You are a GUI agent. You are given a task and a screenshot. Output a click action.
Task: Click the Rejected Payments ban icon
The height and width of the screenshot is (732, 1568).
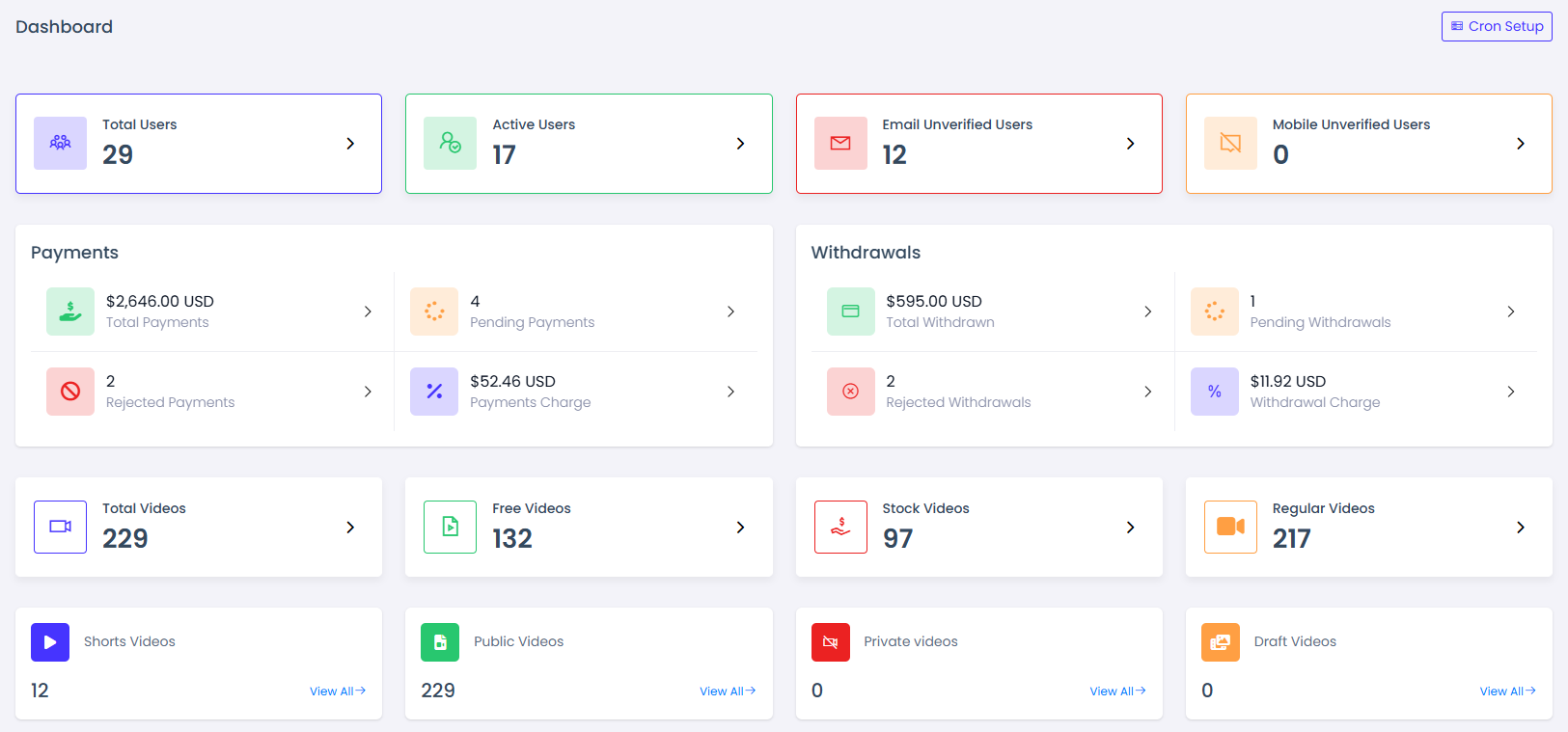pyautogui.click(x=70, y=392)
